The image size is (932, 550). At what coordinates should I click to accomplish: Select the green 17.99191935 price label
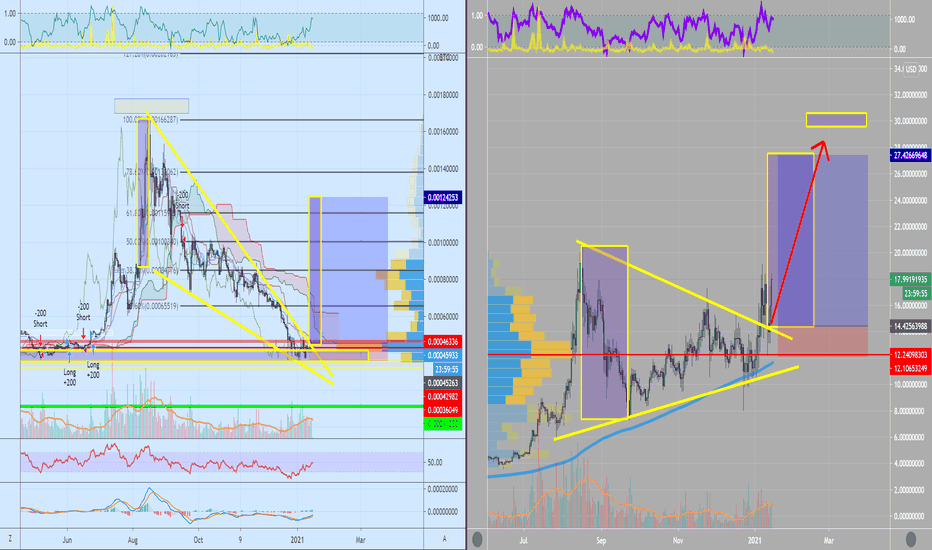(x=910, y=279)
